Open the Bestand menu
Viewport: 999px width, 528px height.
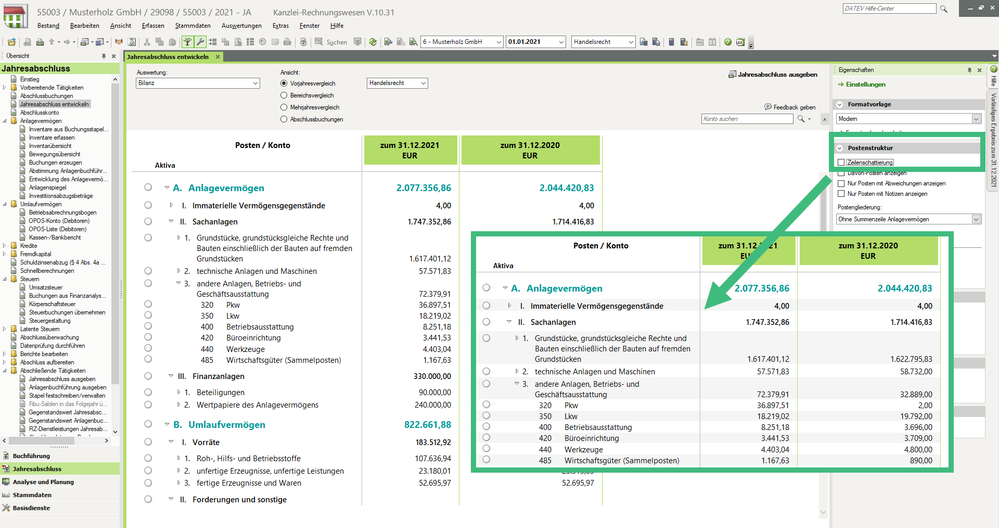(48, 26)
